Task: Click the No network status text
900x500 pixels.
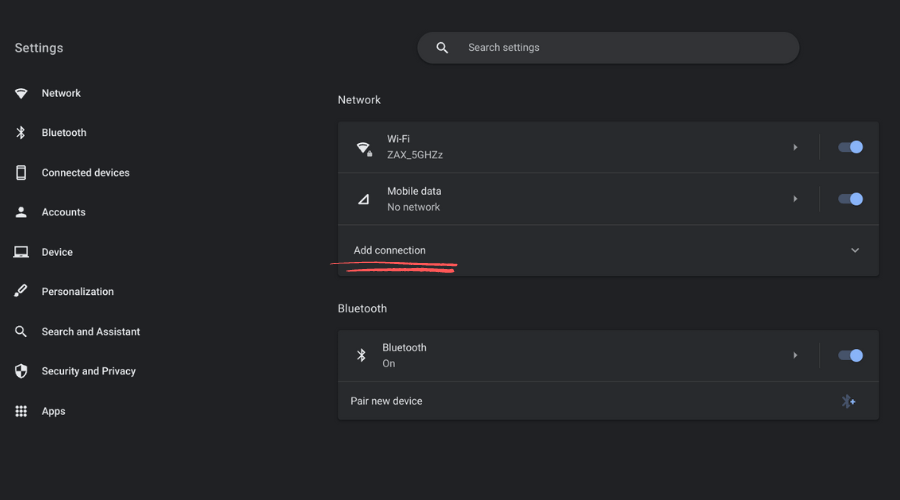Action: tap(413, 207)
